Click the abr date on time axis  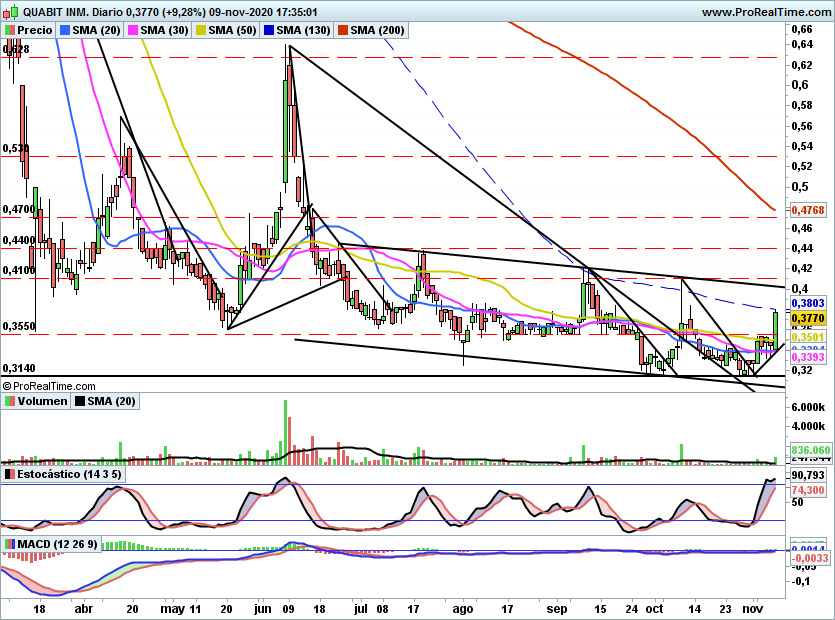click(x=84, y=609)
